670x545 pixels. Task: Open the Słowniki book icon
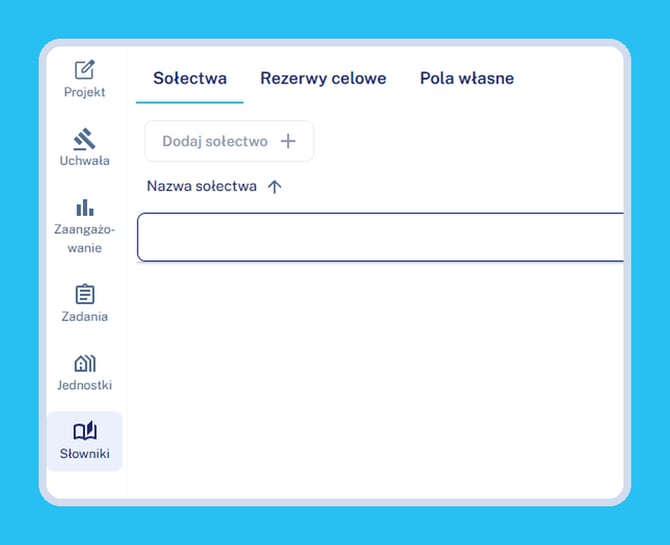(x=85, y=431)
